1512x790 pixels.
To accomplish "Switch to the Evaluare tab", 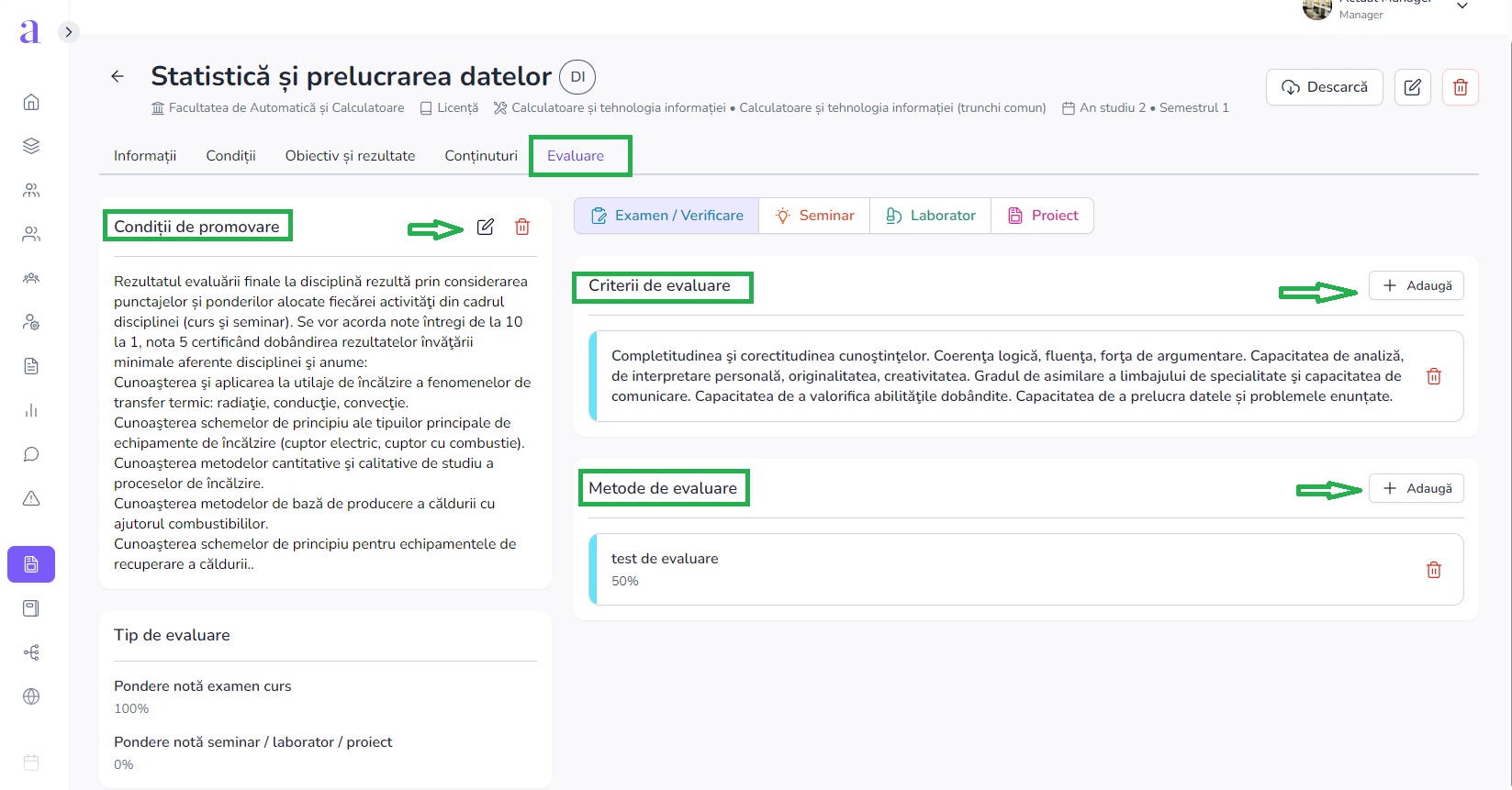I will (x=576, y=156).
